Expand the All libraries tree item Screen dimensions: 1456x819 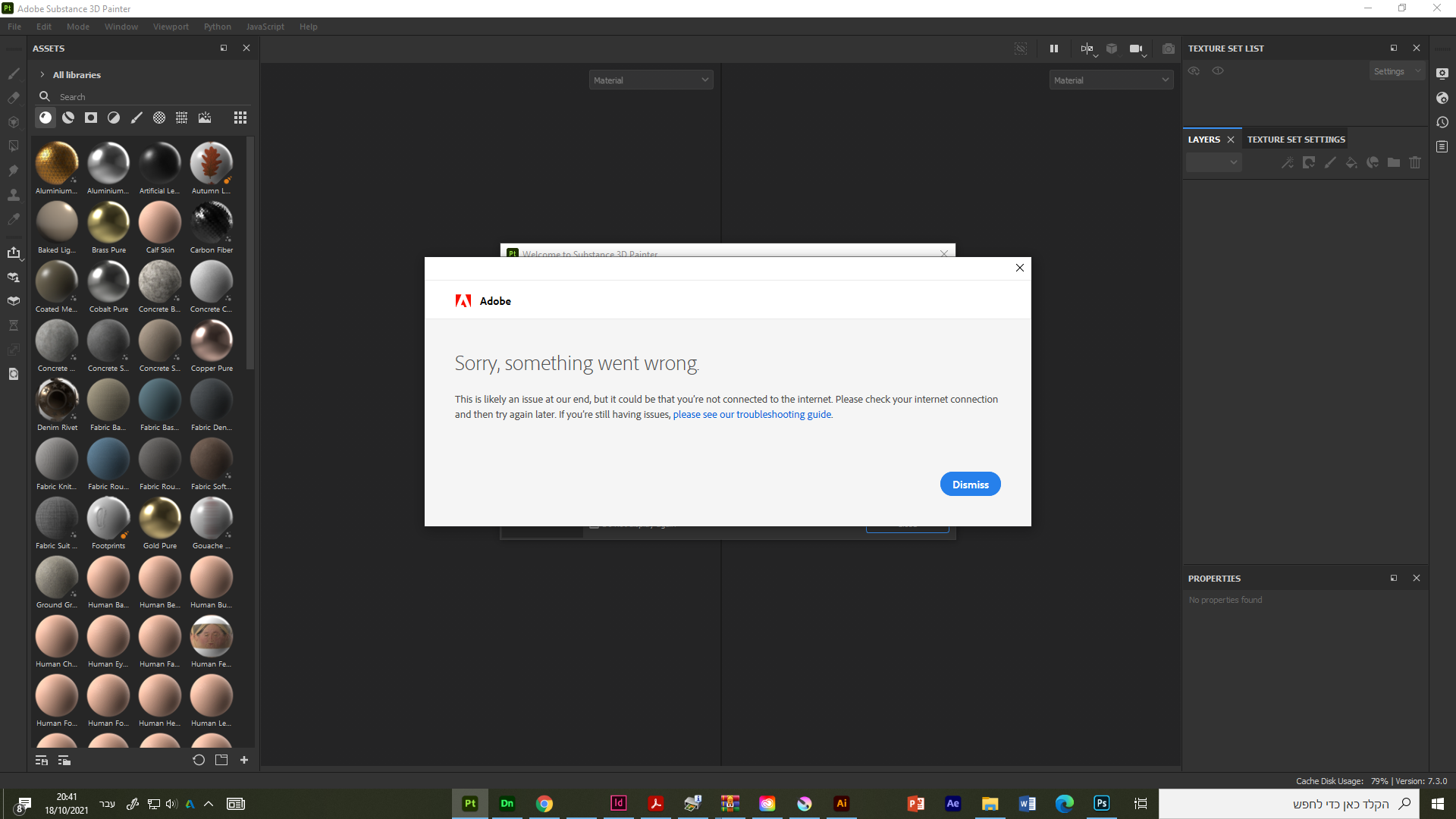click(41, 74)
